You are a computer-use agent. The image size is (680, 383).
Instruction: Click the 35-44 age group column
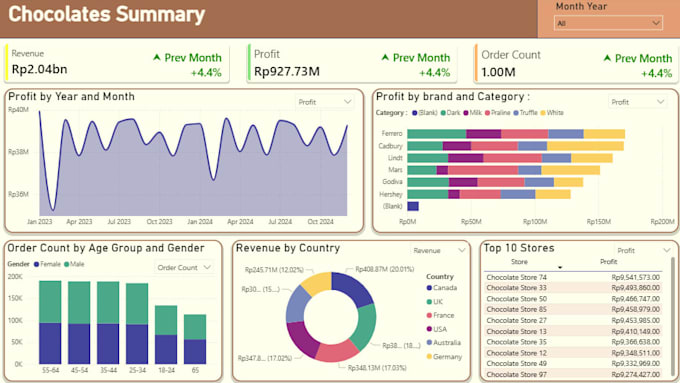tap(108, 323)
